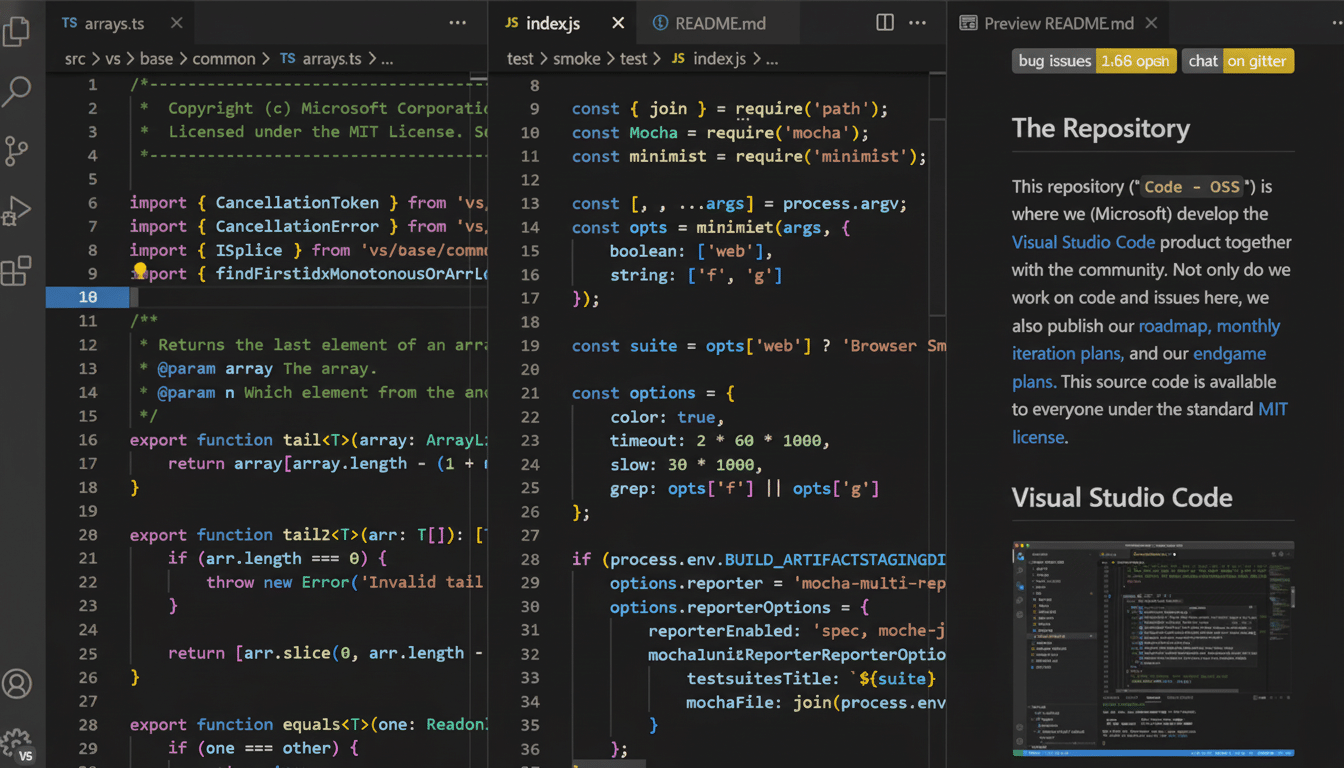1344x768 pixels.
Task: Click the lightbulb code action near line 9
Action: pos(140,272)
